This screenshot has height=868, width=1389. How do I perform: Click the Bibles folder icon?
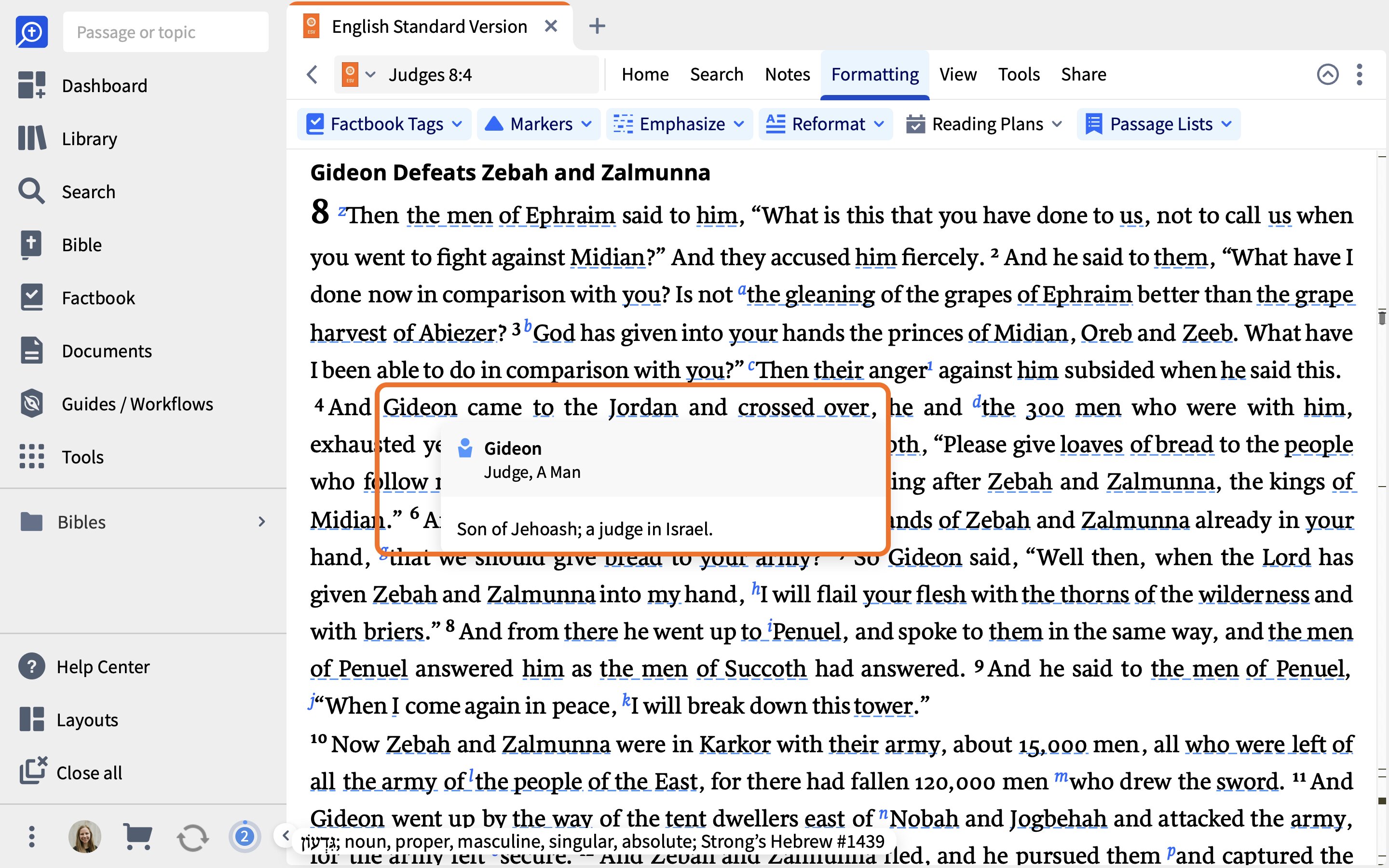point(31,522)
